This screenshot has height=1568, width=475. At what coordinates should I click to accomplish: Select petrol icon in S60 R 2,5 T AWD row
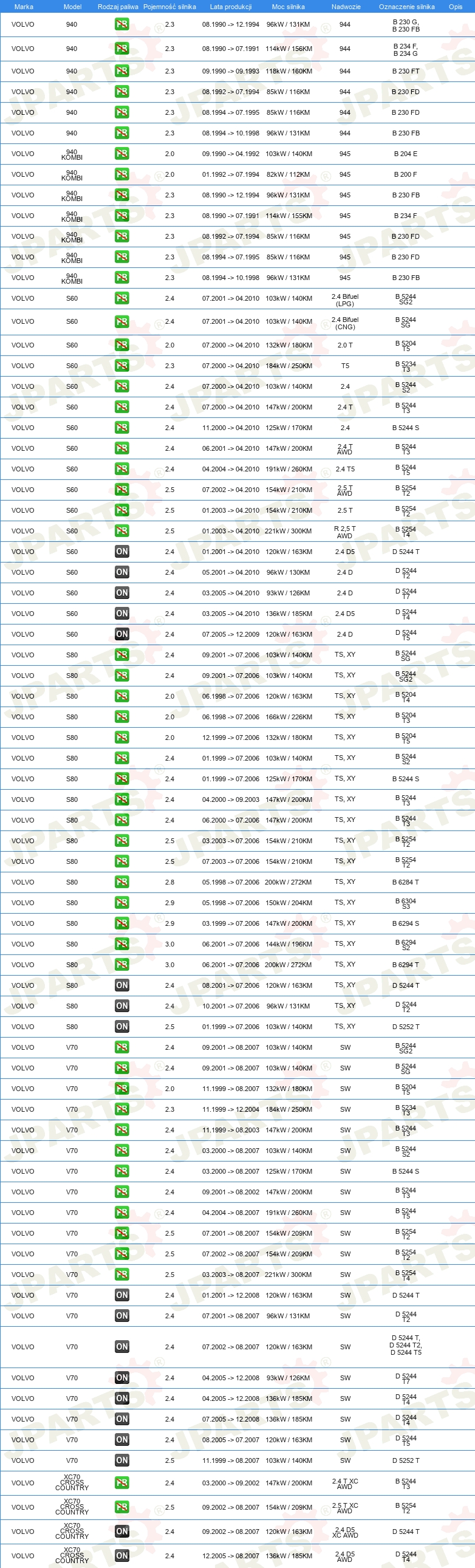click(x=122, y=531)
